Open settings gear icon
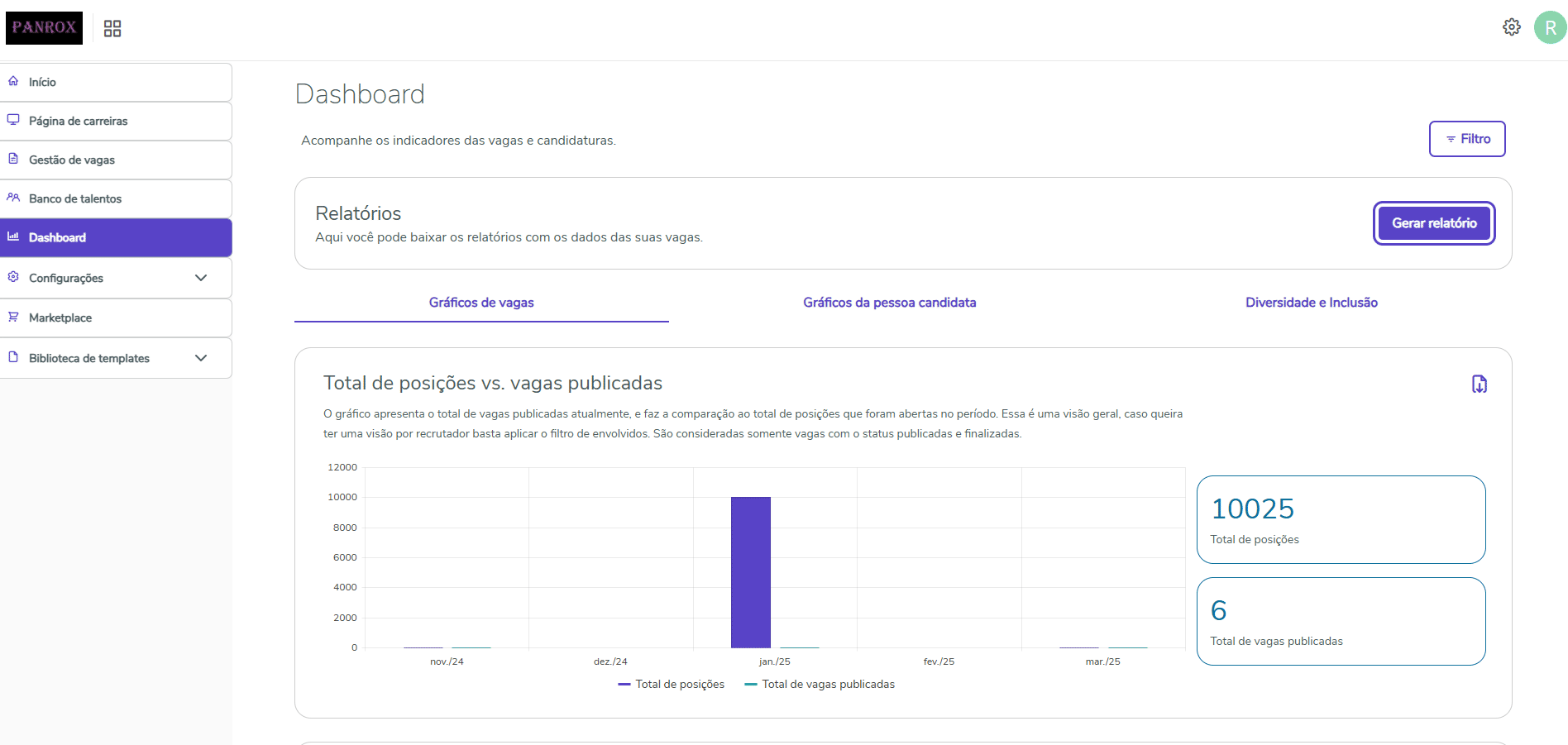 click(x=1511, y=27)
